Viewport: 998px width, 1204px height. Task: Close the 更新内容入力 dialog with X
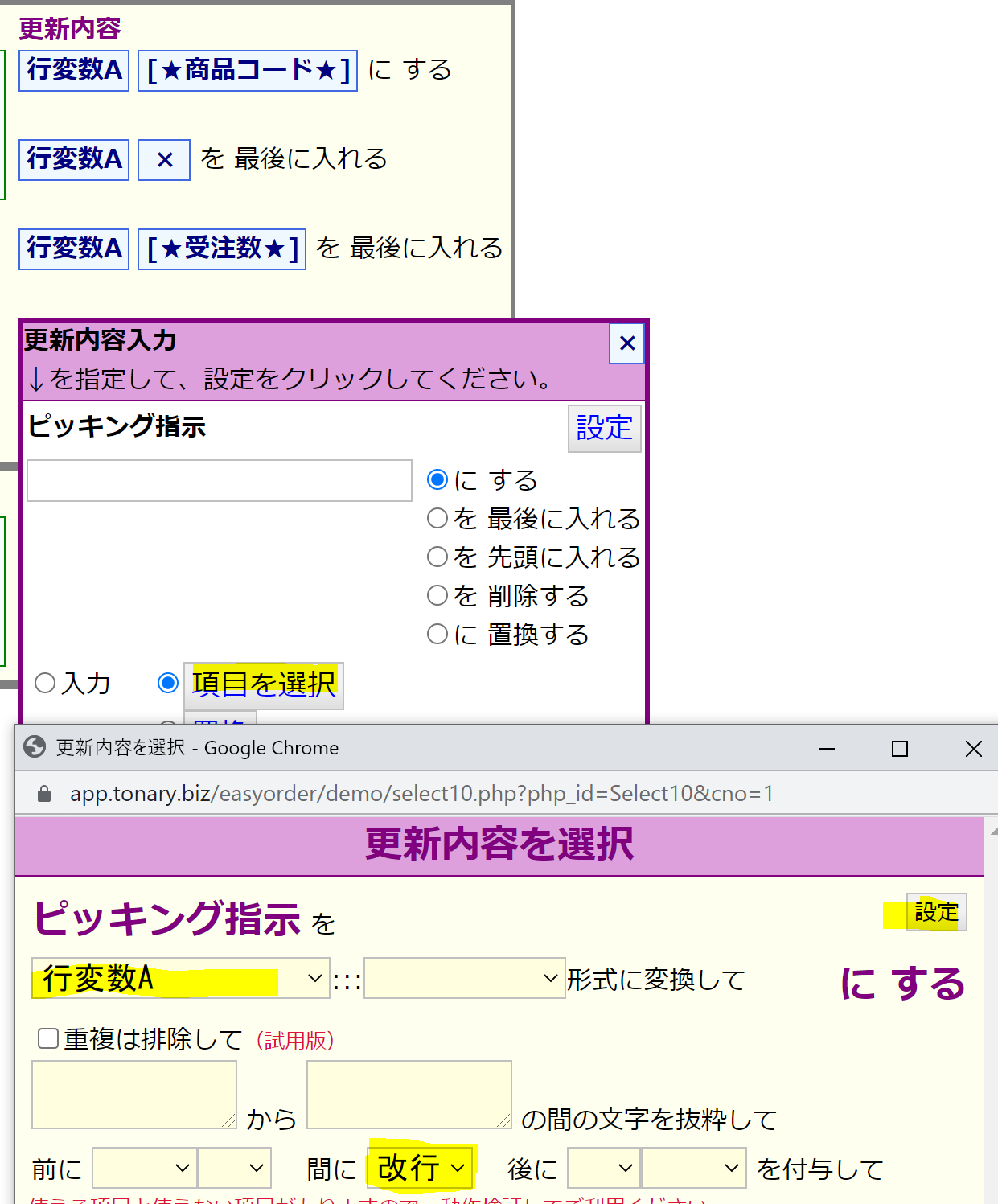point(626,343)
